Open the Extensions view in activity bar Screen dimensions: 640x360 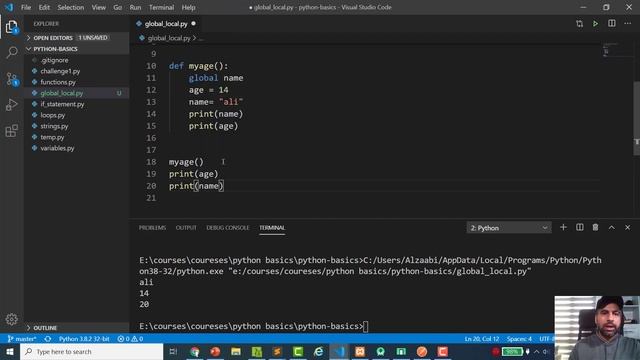point(11,131)
